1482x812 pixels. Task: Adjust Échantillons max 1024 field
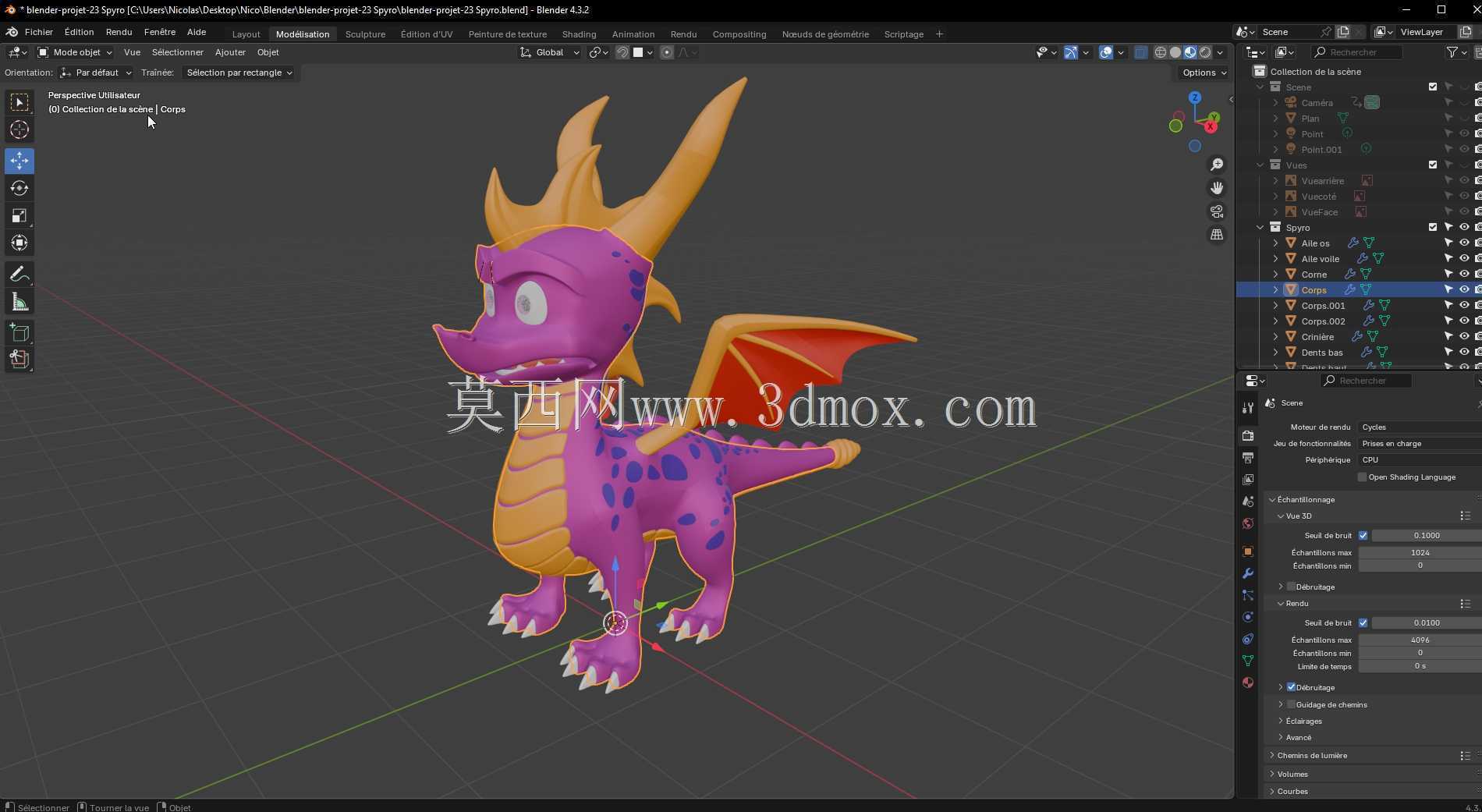click(x=1420, y=552)
